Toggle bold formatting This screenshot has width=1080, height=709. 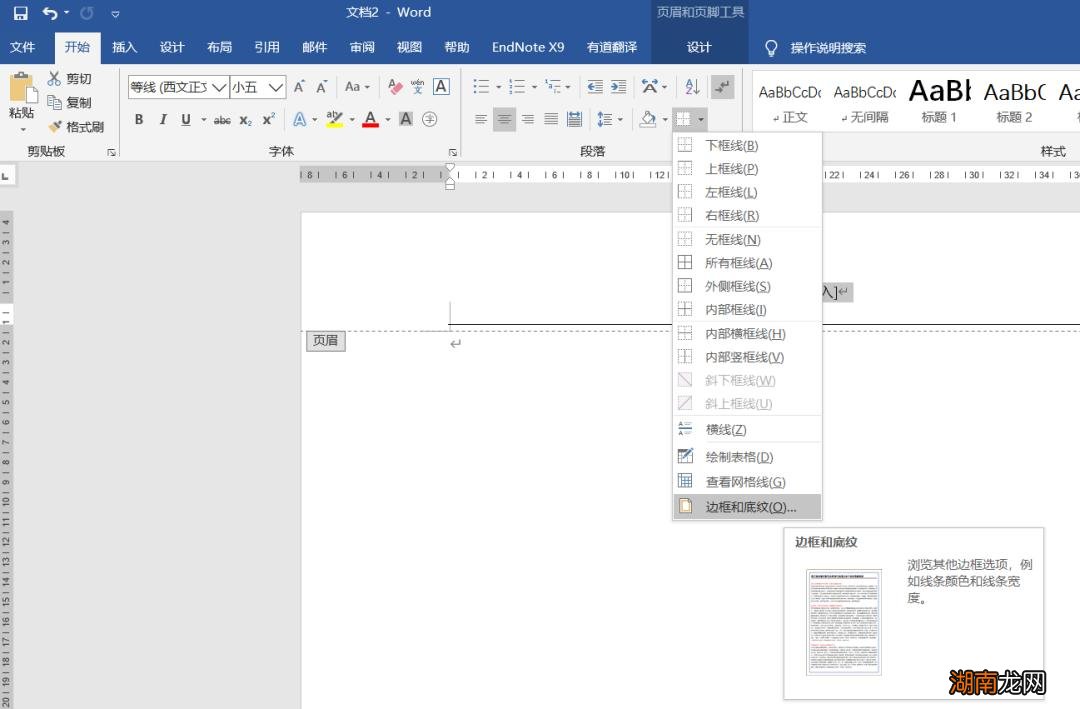point(139,120)
